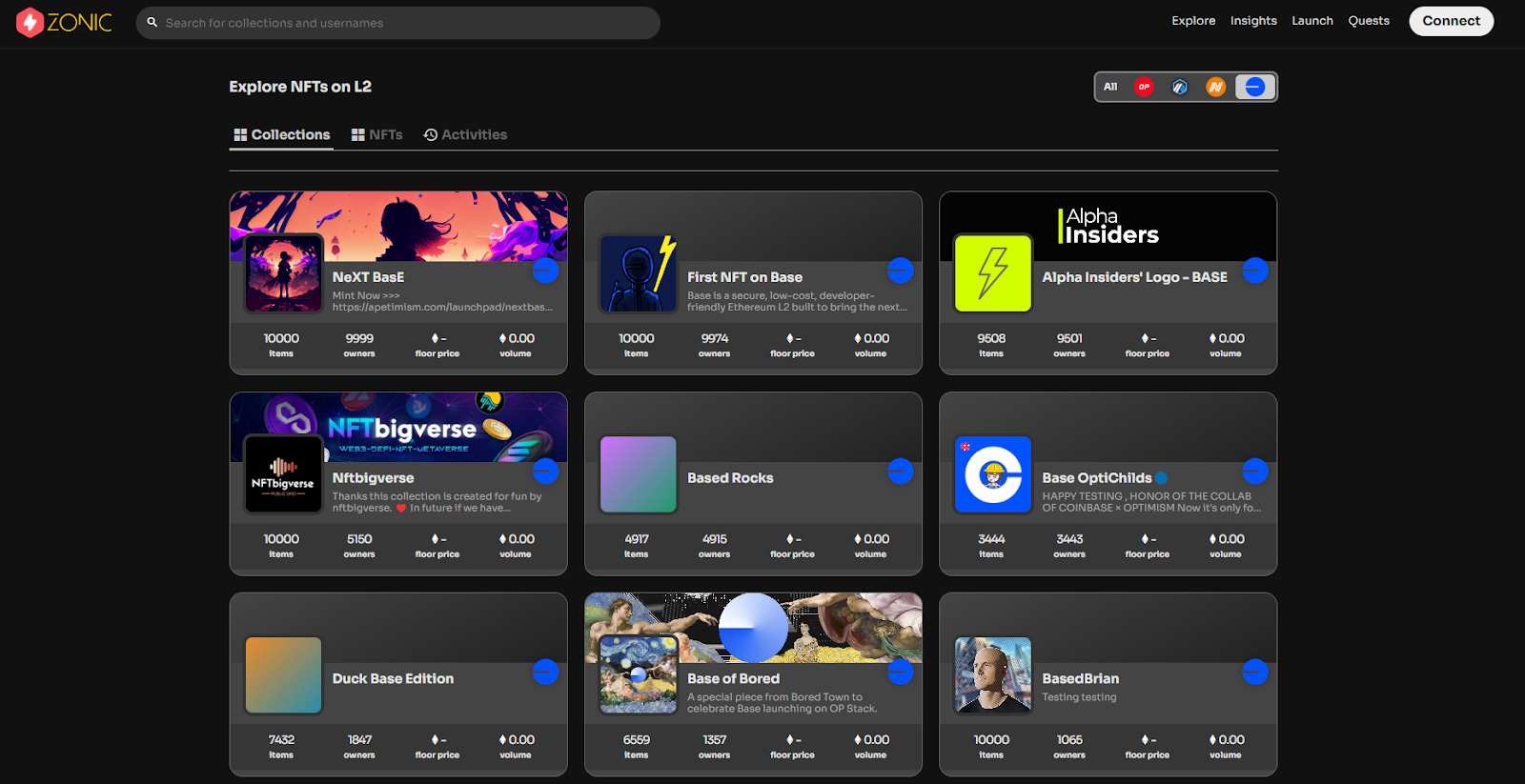
Task: Click the search magnifier icon
Action: pyautogui.click(x=152, y=22)
